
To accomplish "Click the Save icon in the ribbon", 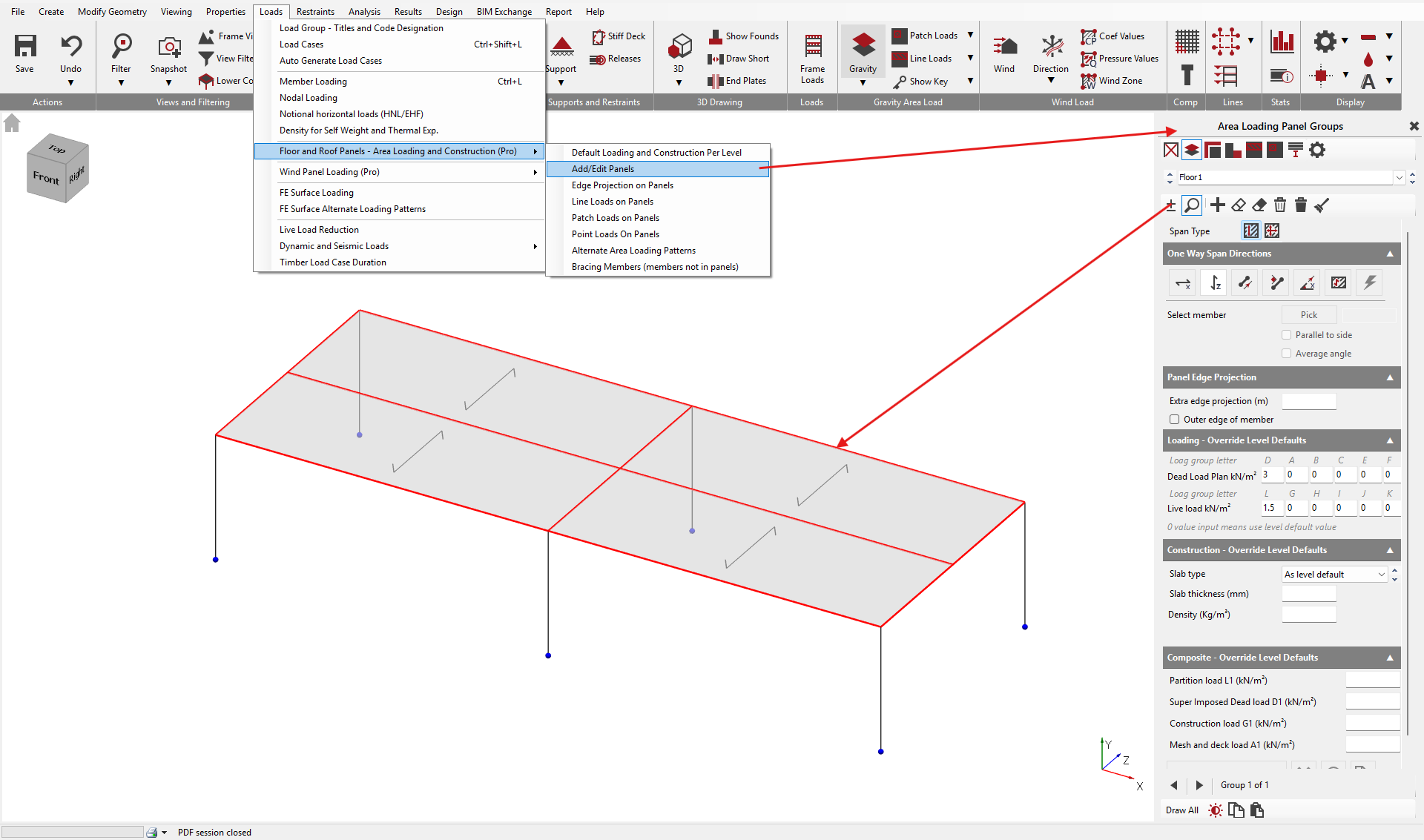I will click(25, 46).
